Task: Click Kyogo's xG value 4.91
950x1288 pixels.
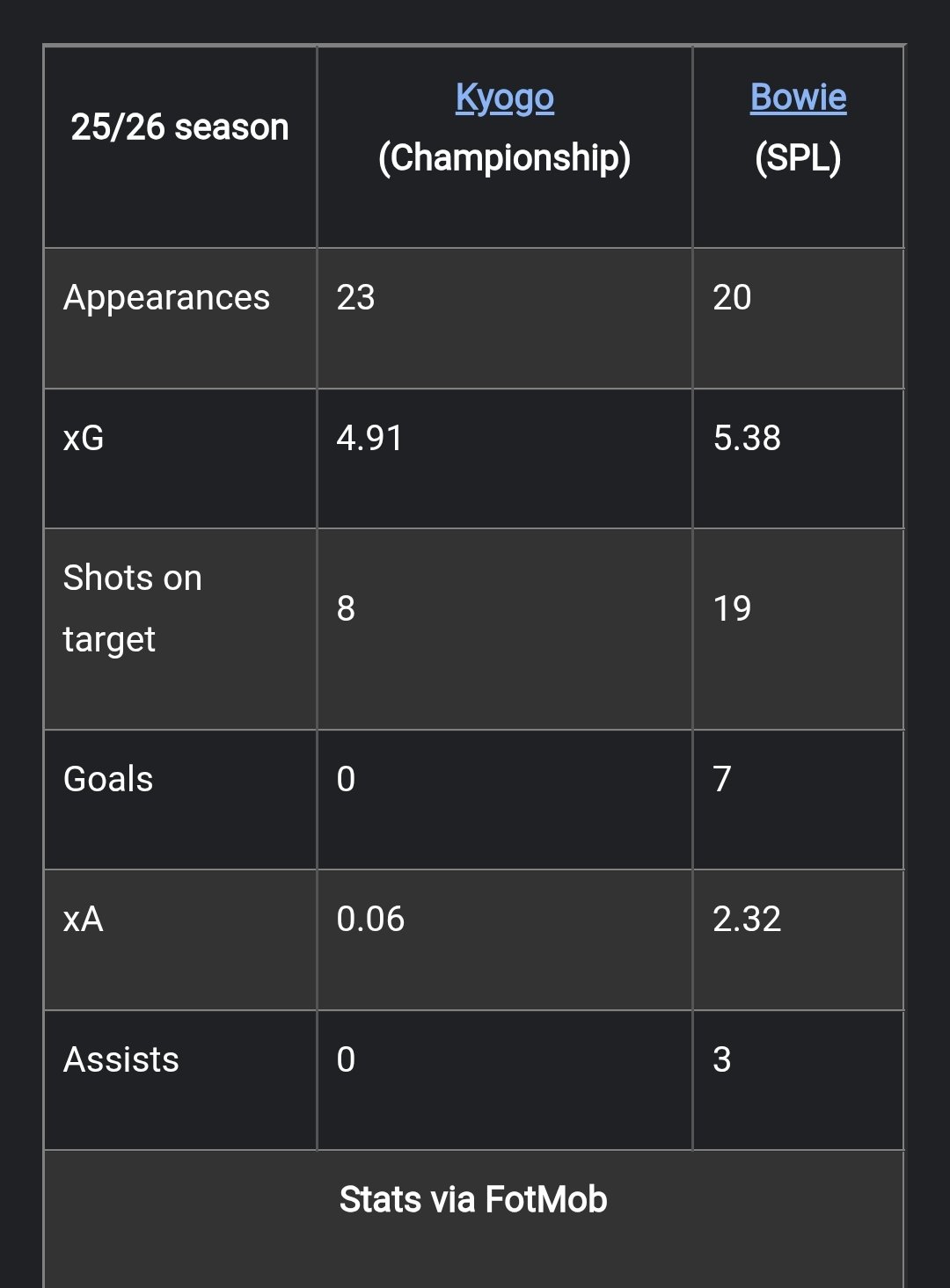Action: pos(369,438)
